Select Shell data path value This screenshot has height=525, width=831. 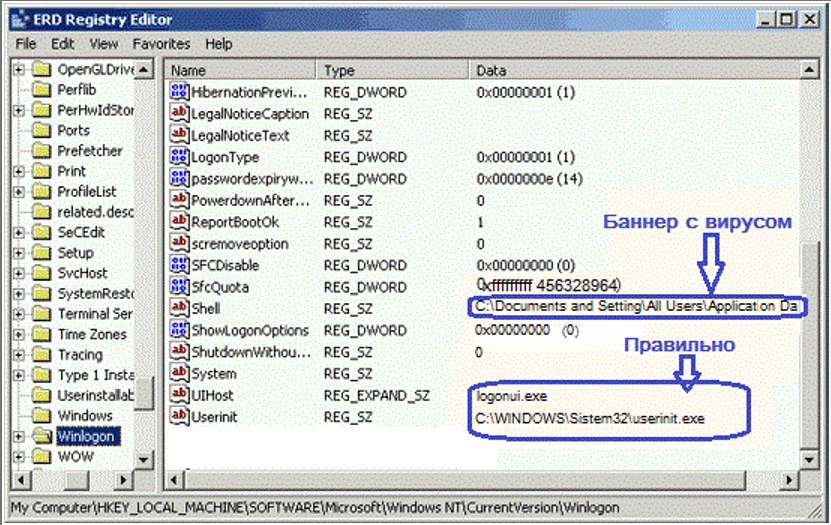pos(636,306)
